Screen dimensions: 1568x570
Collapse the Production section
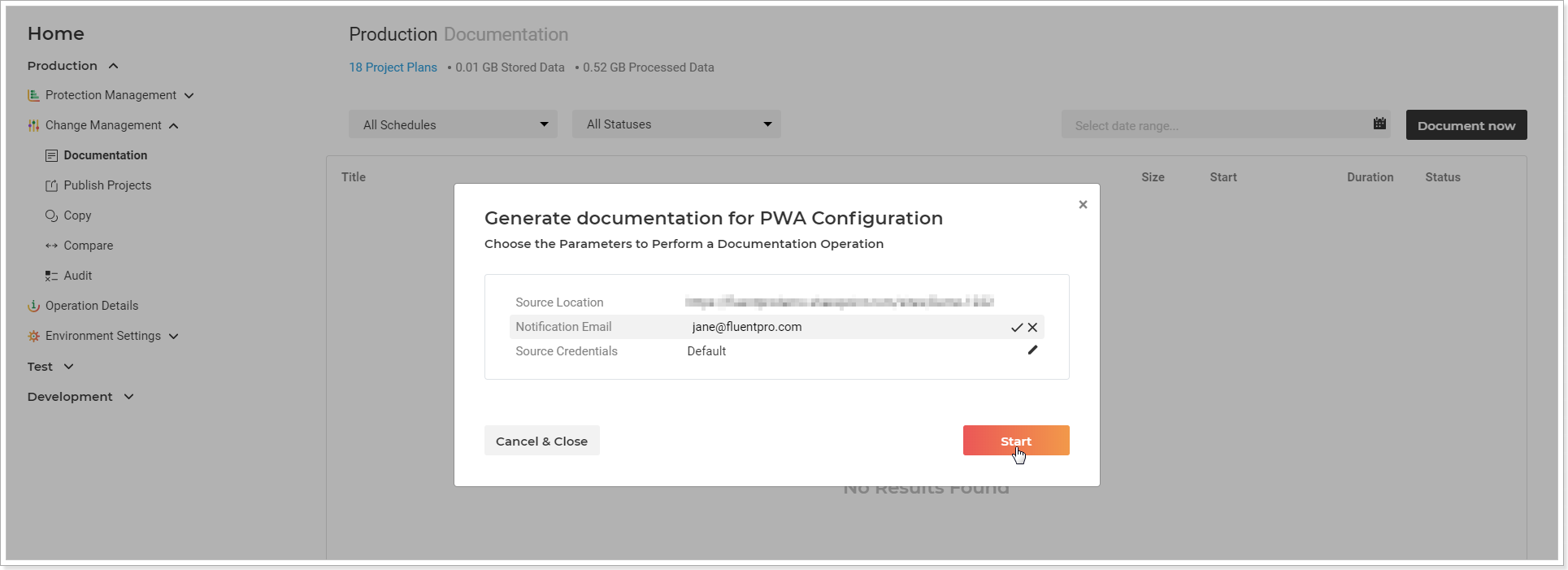point(114,66)
